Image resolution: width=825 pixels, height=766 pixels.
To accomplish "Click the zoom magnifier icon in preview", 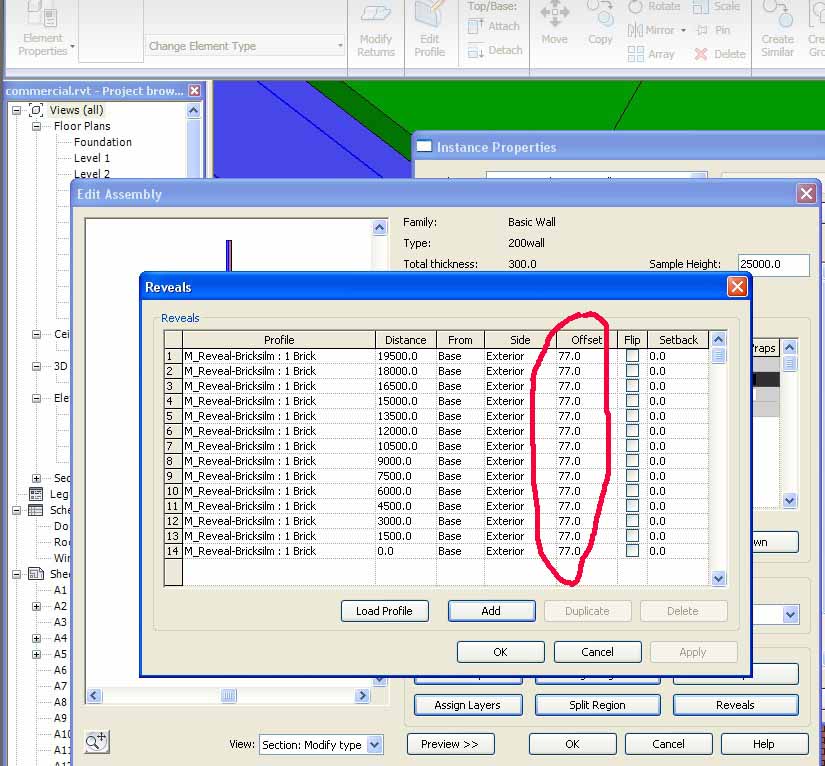I will pos(97,741).
